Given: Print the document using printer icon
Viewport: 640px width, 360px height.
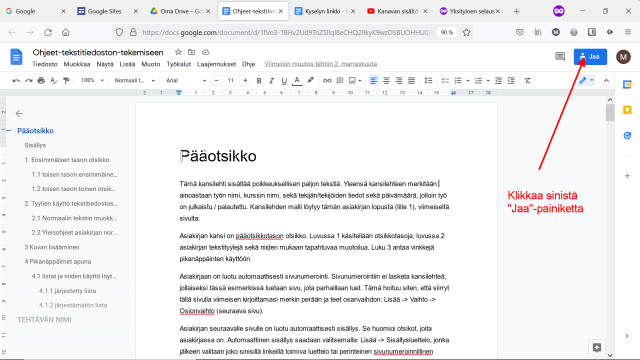Looking at the screenshot, I should [x=41, y=81].
